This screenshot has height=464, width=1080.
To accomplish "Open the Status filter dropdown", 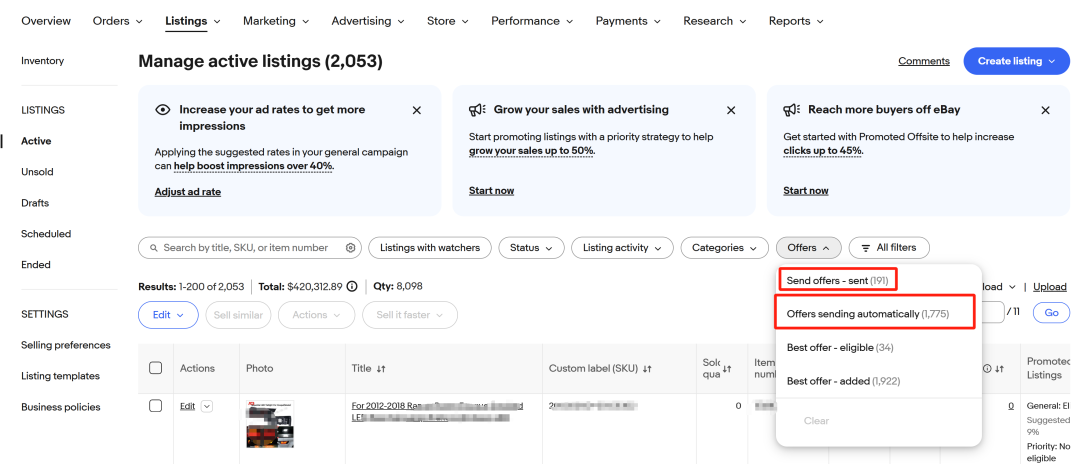I will pyautogui.click(x=531, y=248).
